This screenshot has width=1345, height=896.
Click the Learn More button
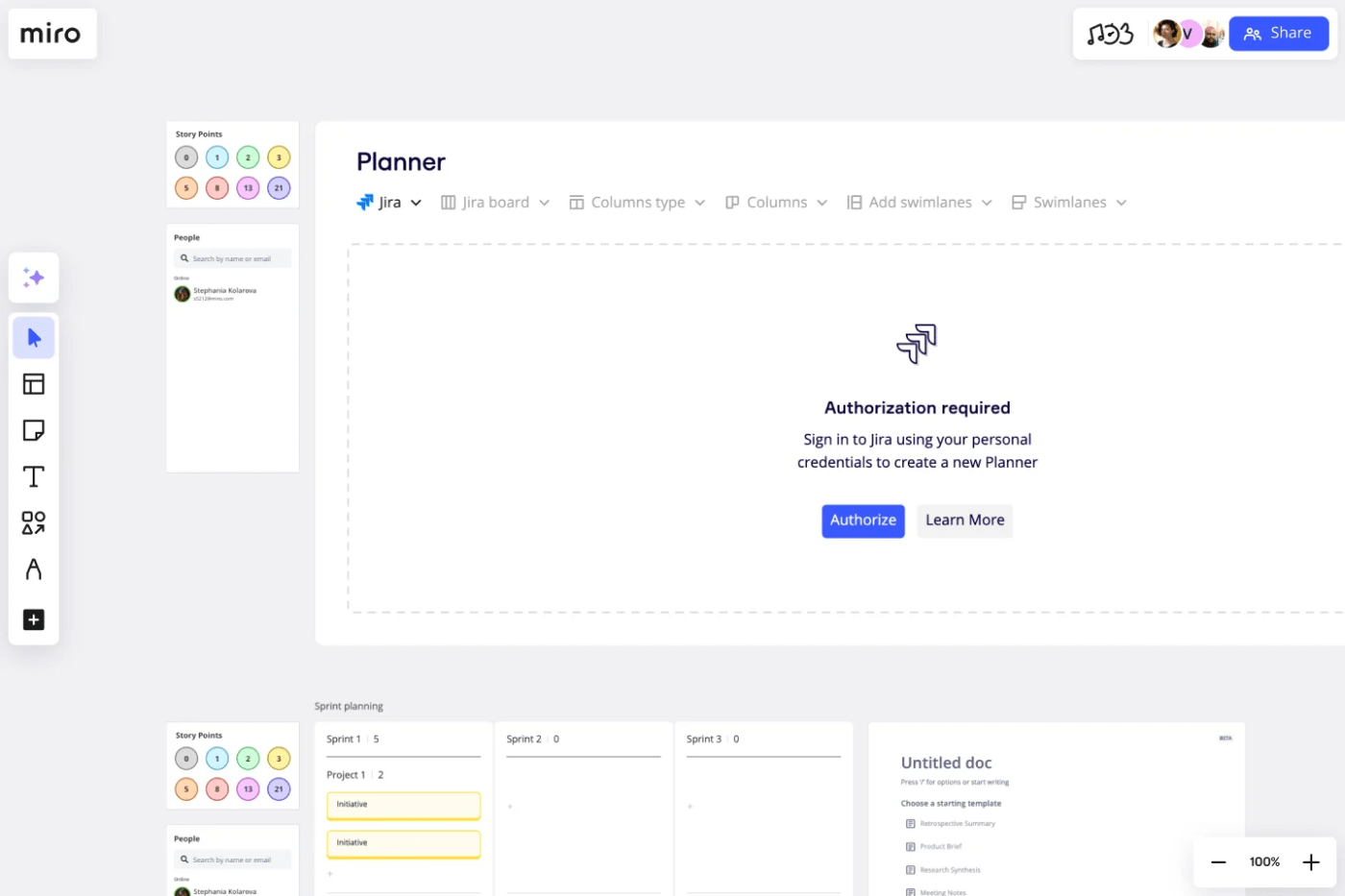(x=965, y=521)
